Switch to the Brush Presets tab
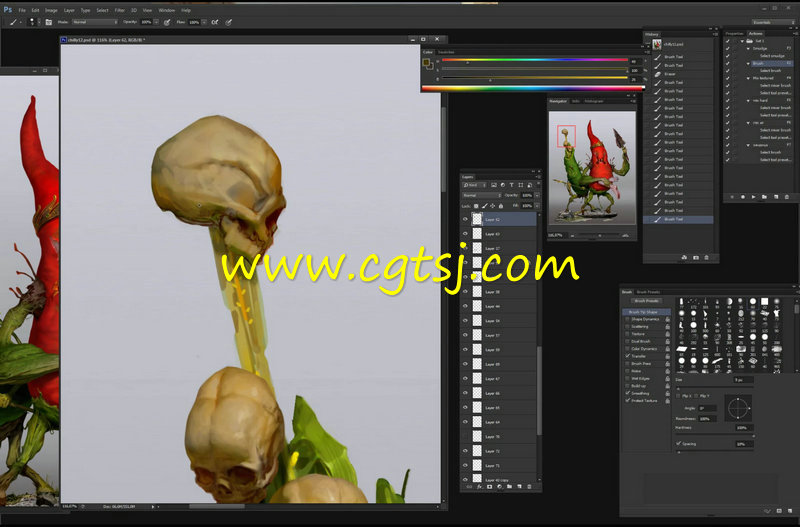800x527 pixels. click(648, 292)
